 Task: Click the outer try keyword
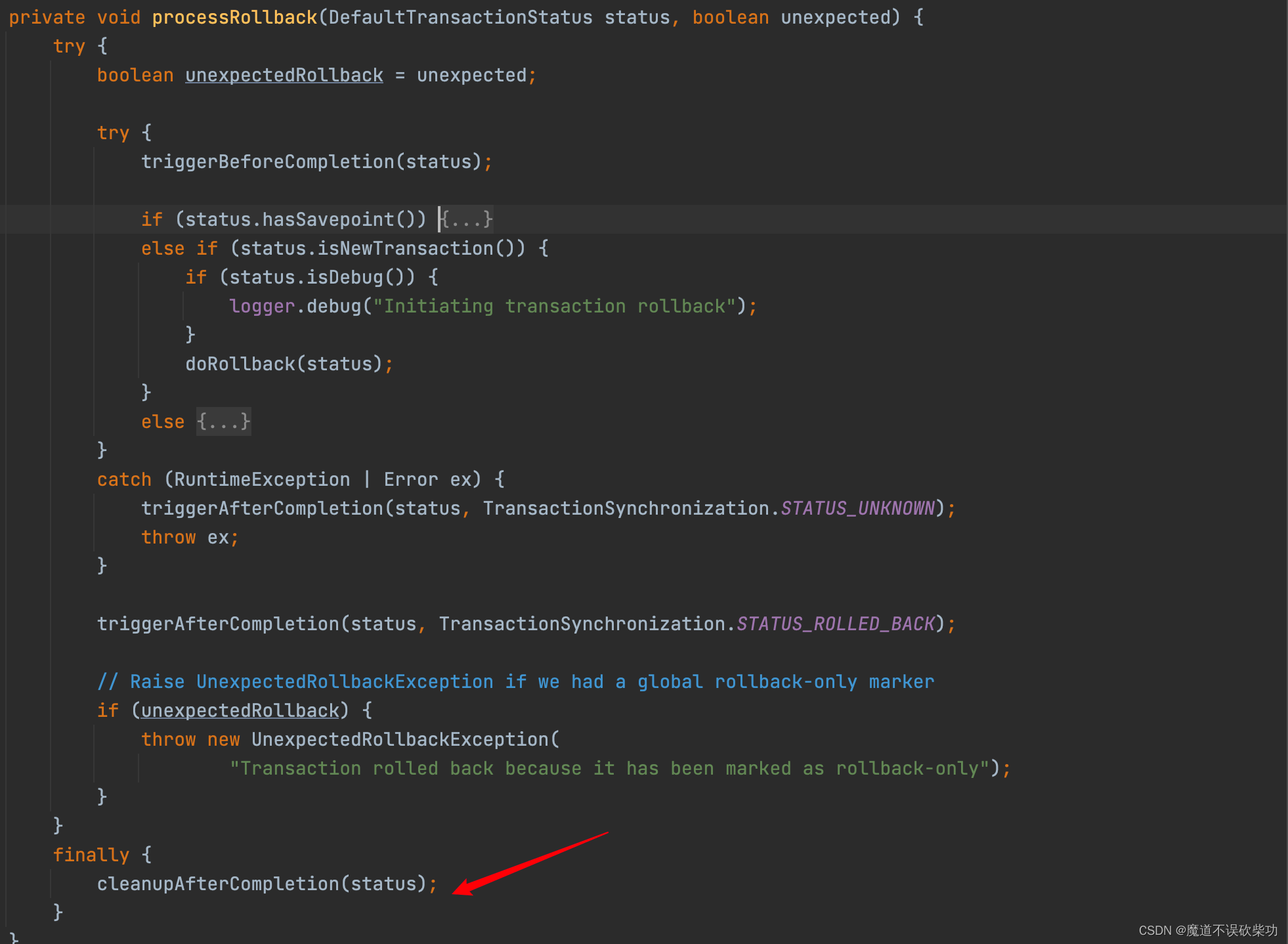tap(70, 46)
